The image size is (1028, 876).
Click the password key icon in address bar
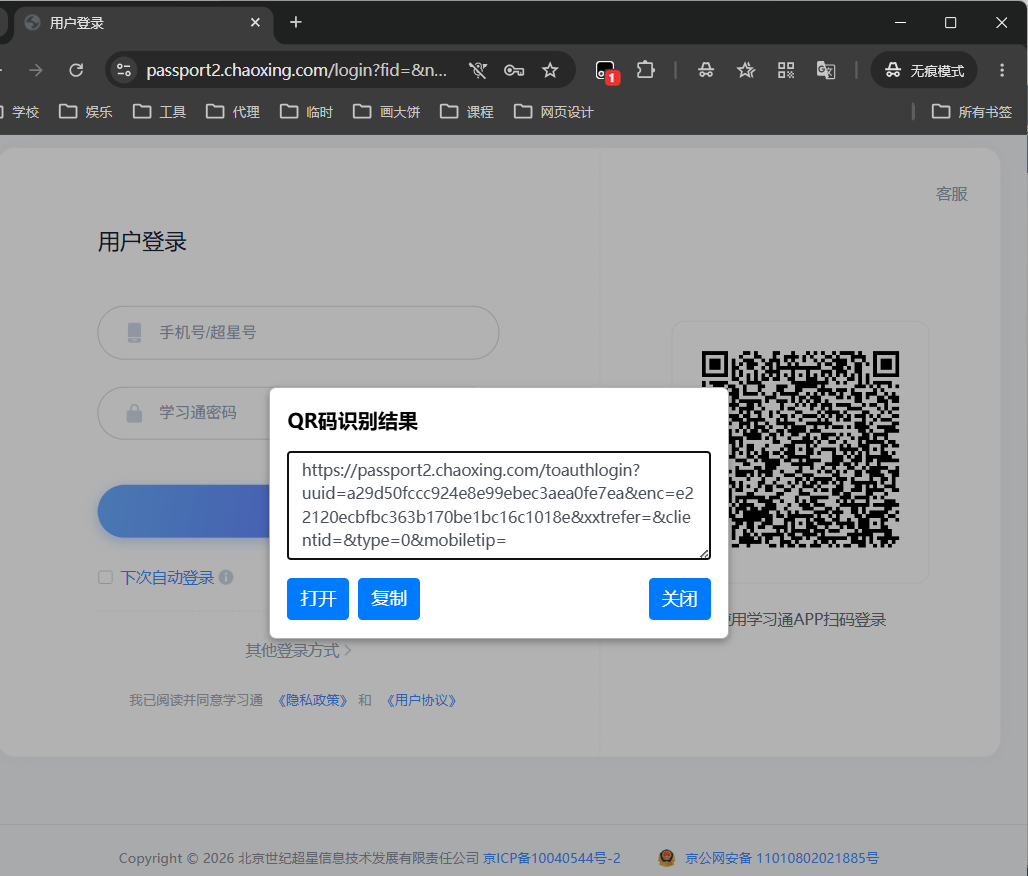(513, 70)
